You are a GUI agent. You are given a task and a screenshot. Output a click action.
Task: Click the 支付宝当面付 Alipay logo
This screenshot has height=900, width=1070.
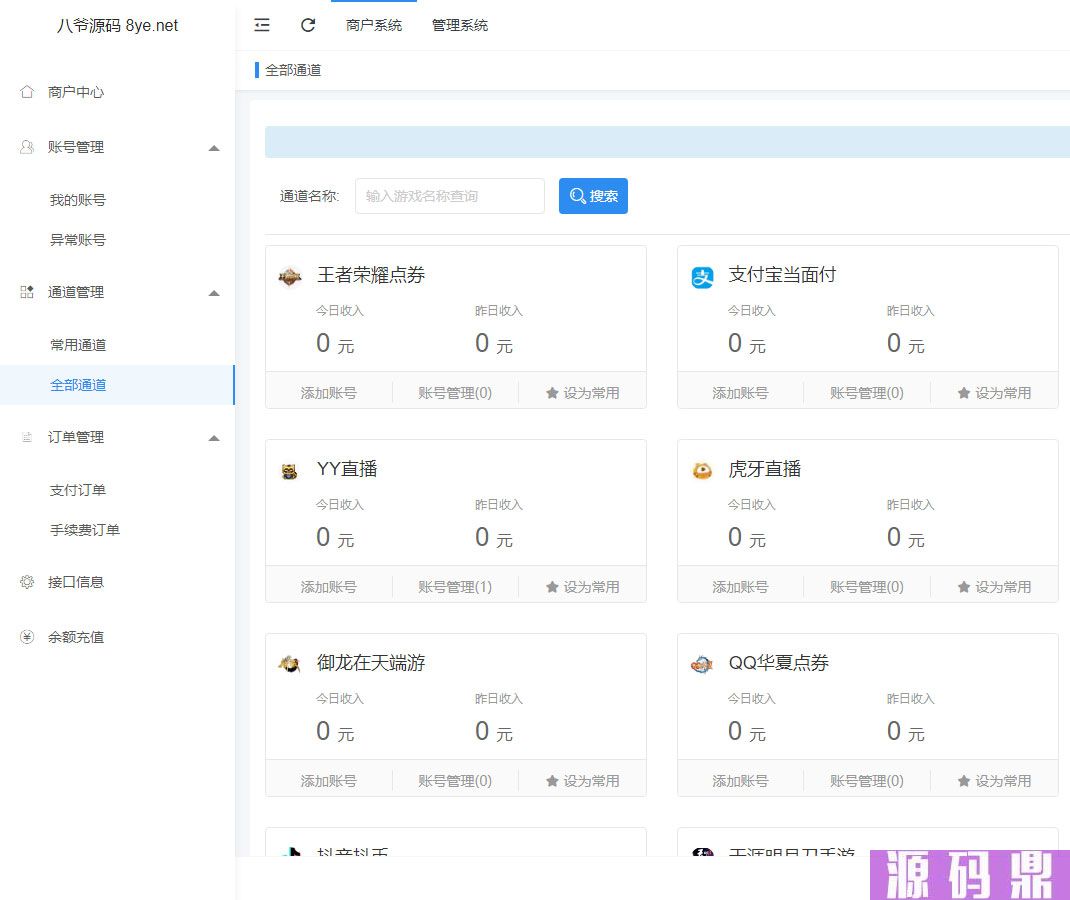pyautogui.click(x=702, y=277)
